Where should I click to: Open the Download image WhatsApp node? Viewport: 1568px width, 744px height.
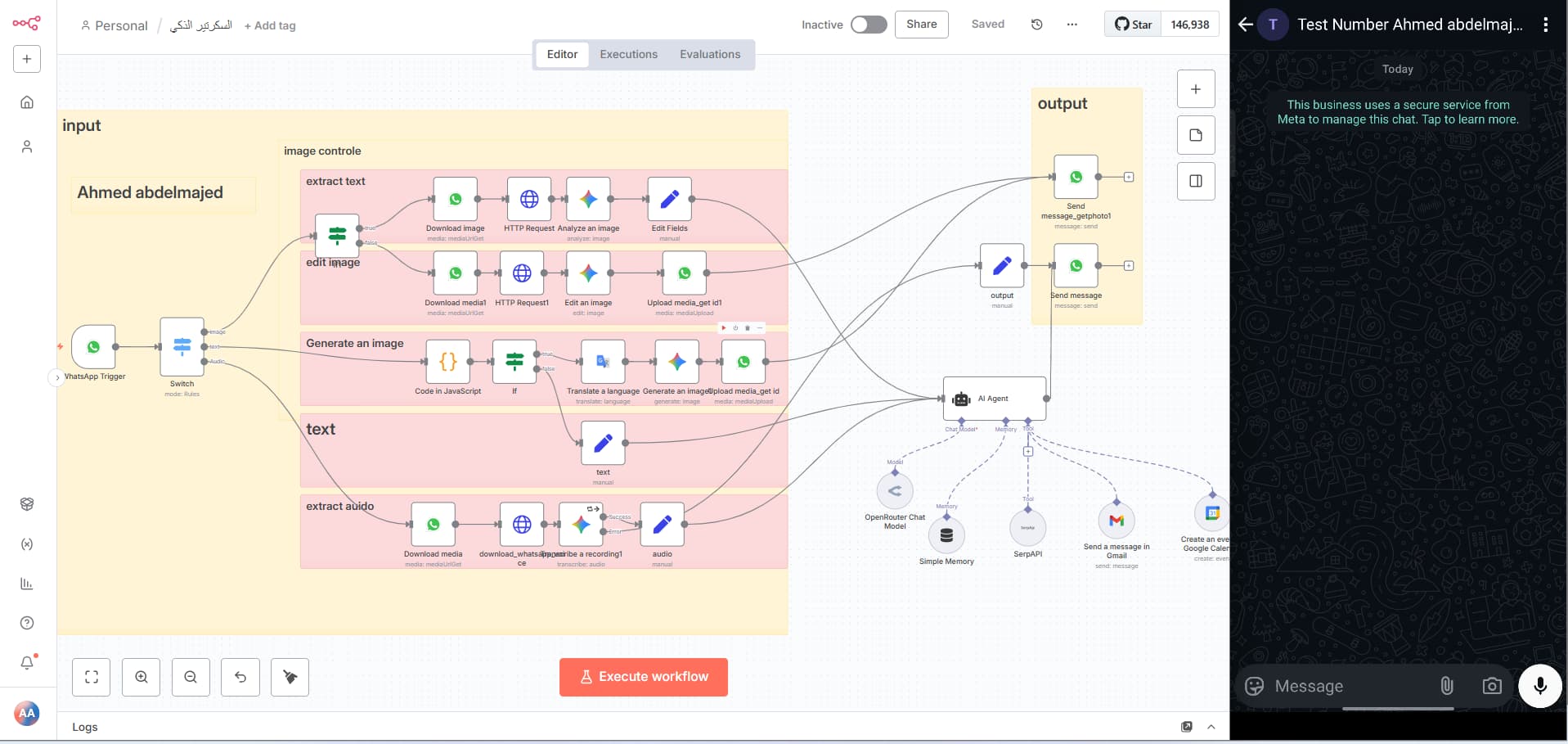pyautogui.click(x=456, y=199)
